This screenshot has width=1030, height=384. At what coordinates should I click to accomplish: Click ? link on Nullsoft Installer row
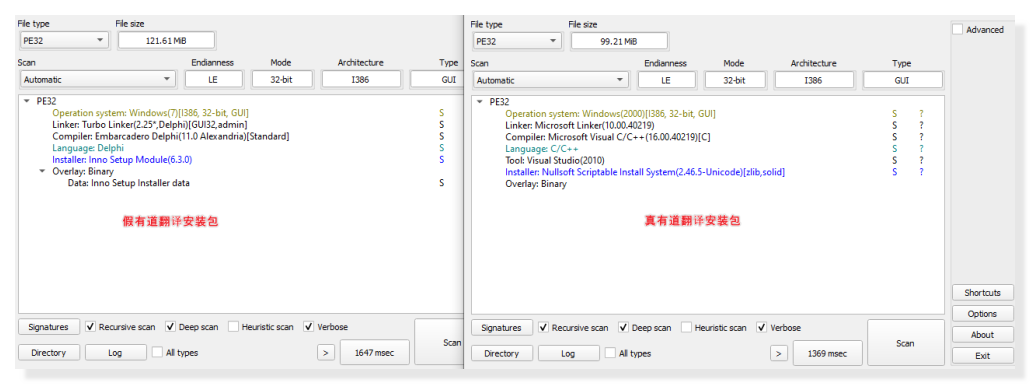click(922, 172)
